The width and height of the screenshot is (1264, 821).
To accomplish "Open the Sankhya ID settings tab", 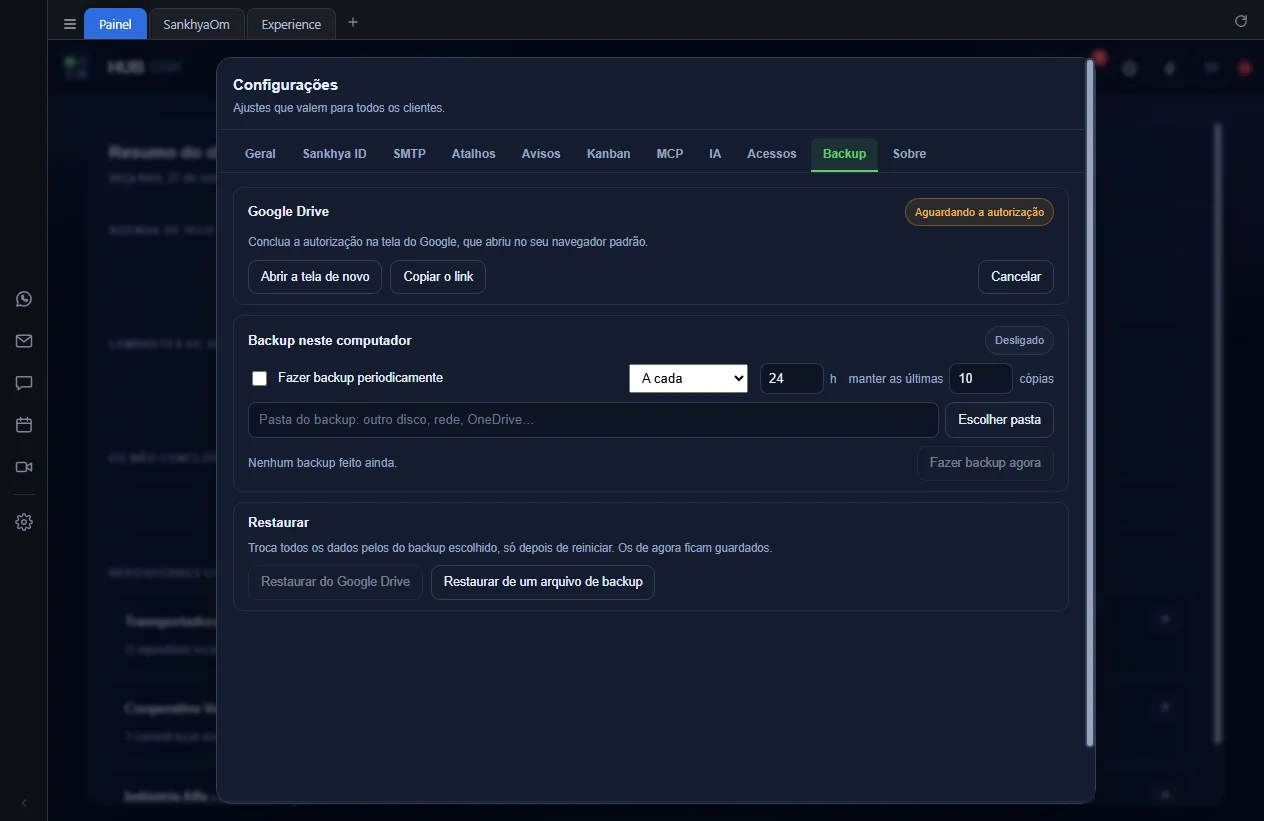I will [x=334, y=154].
